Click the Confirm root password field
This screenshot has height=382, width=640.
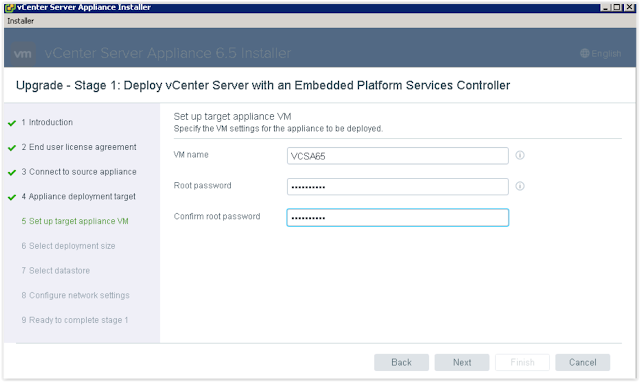click(x=398, y=218)
